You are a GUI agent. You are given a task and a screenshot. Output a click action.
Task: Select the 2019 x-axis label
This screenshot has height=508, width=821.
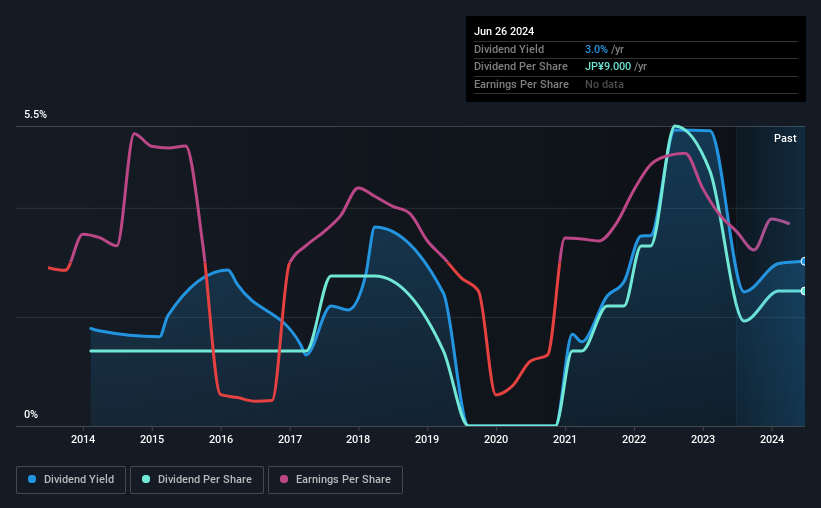point(427,439)
